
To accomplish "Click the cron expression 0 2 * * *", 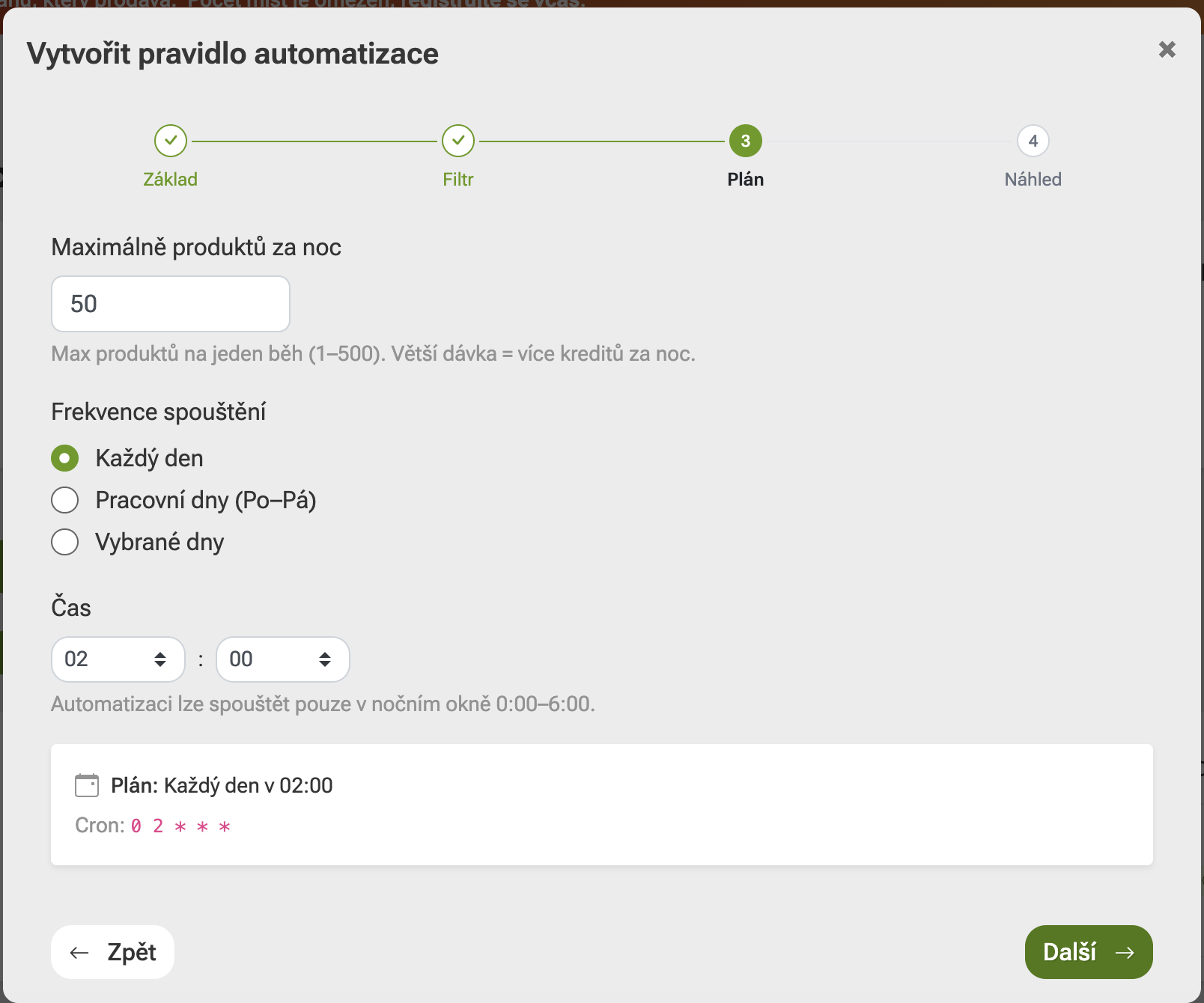I will click(x=180, y=826).
